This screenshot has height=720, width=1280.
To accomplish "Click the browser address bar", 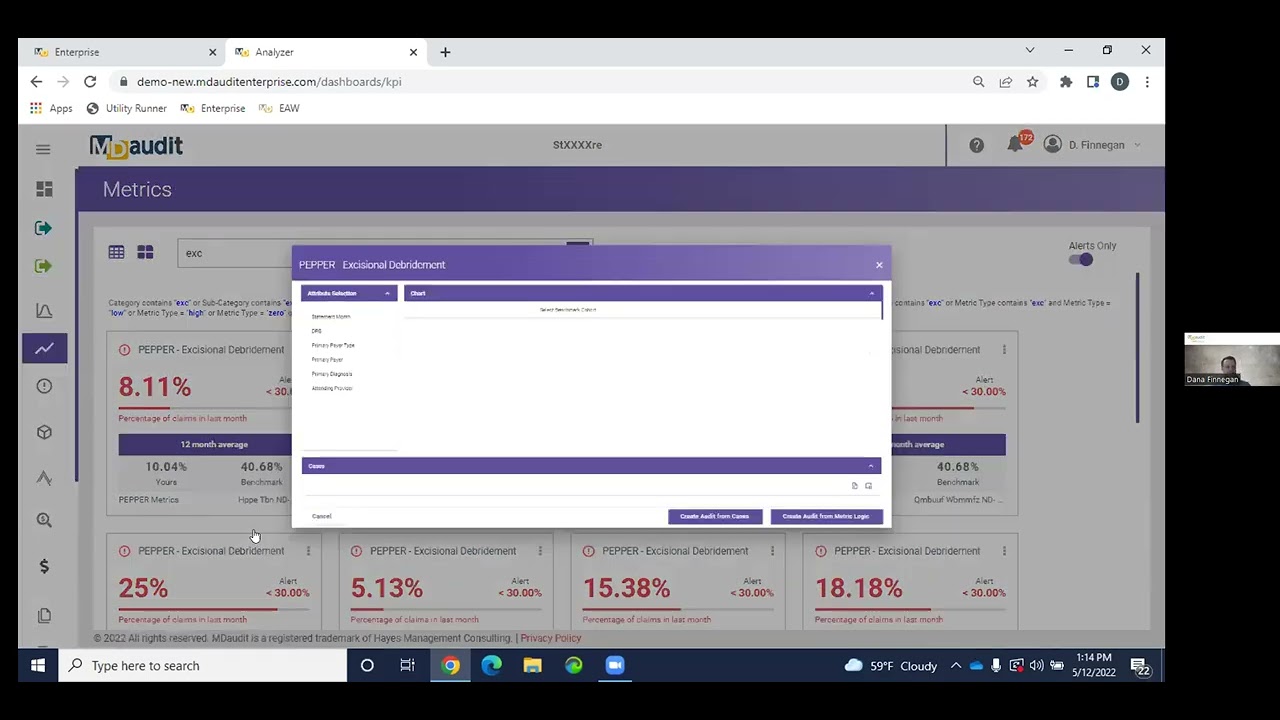I will point(540,82).
